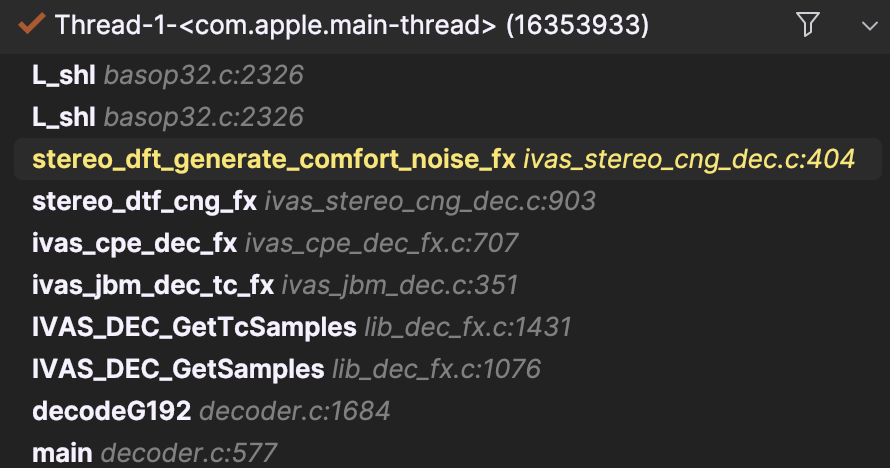Select the ivas_cpe_dec_fx stack frame
This screenshot has height=468, width=890.
click(134, 243)
